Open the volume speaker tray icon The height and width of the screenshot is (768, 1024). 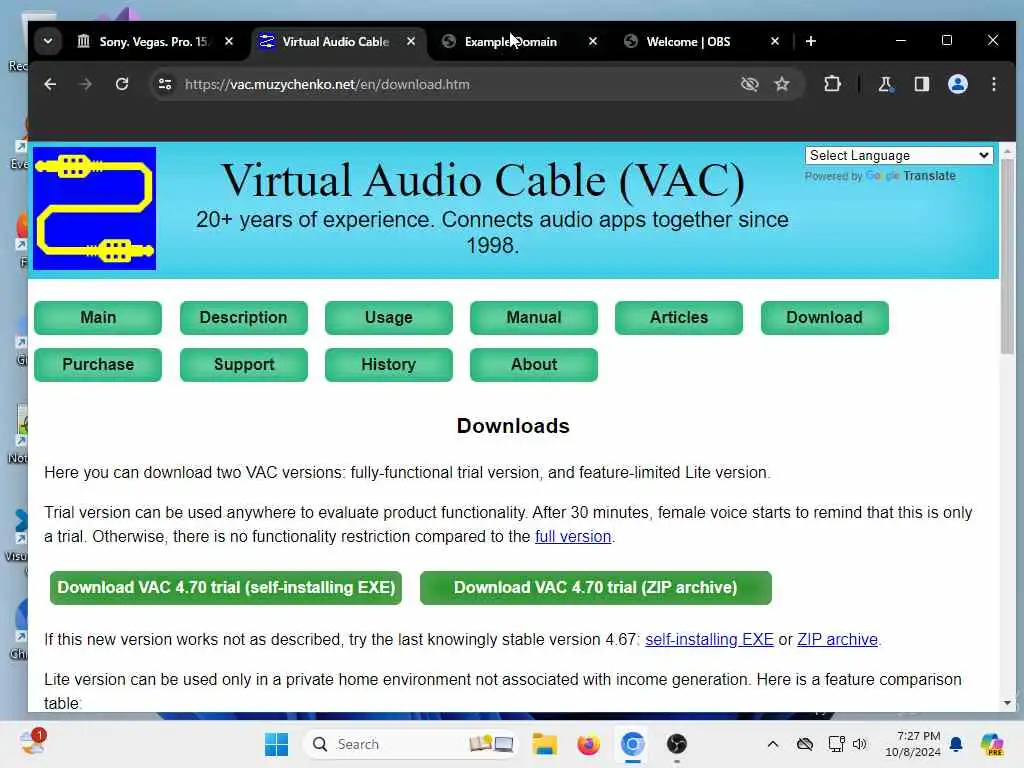click(x=859, y=744)
